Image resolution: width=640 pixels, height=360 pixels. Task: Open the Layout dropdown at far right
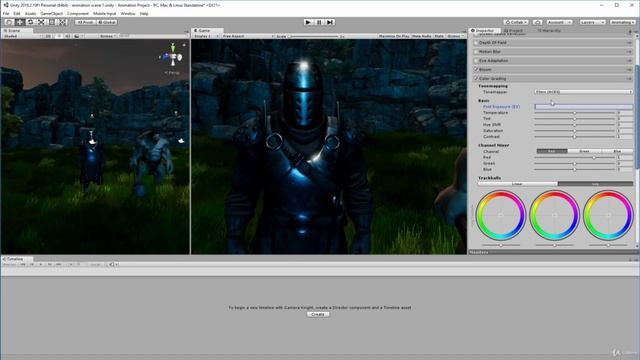coord(622,22)
